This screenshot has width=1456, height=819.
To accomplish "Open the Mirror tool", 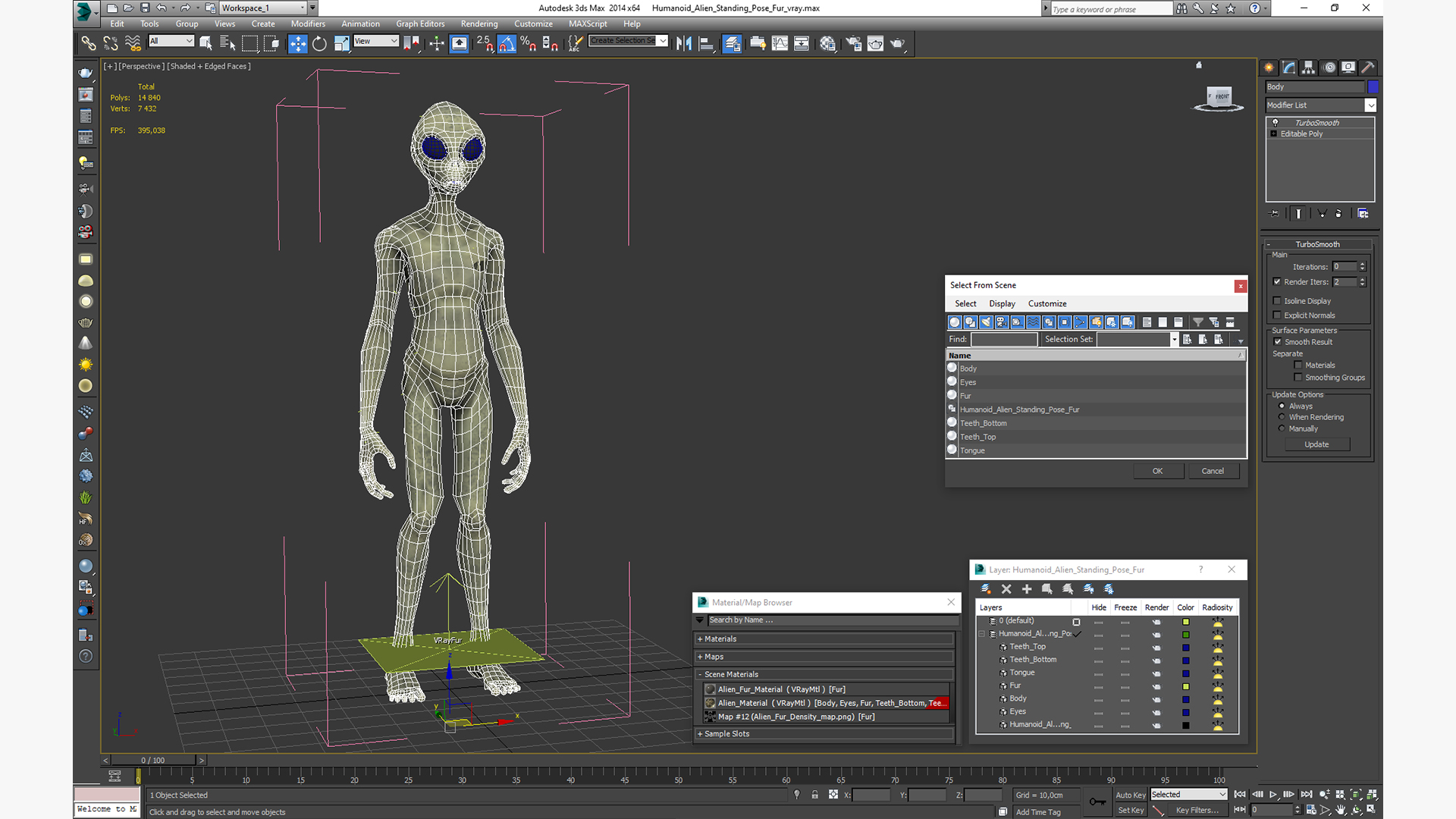I will click(x=683, y=43).
